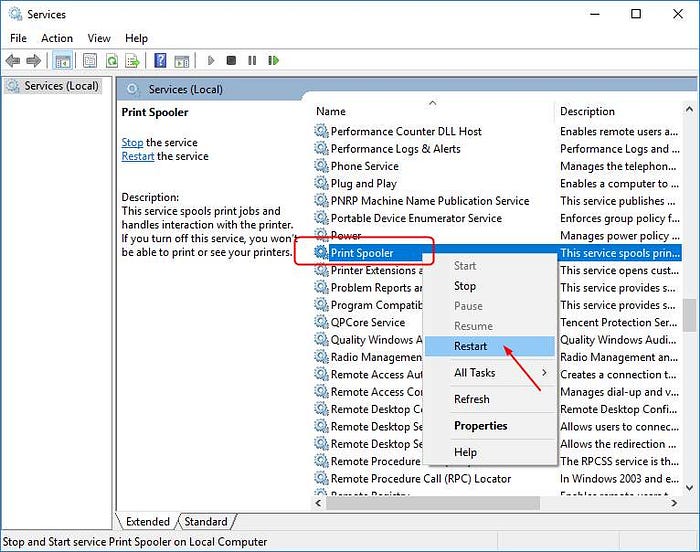Viewport: 700px width, 552px height.
Task: Select Services (Local) in the left tree
Action: (x=53, y=86)
